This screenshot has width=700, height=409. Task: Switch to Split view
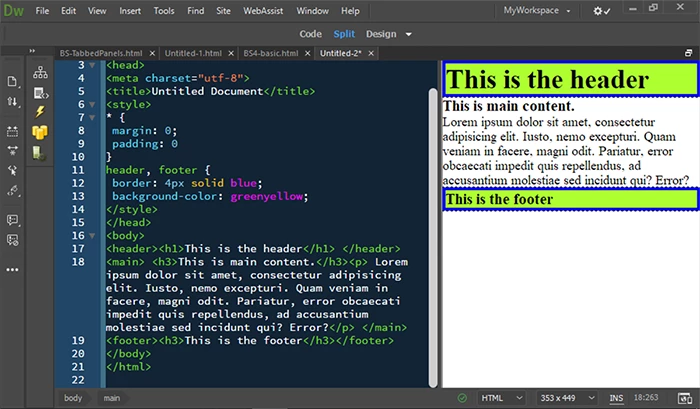pyautogui.click(x=344, y=34)
